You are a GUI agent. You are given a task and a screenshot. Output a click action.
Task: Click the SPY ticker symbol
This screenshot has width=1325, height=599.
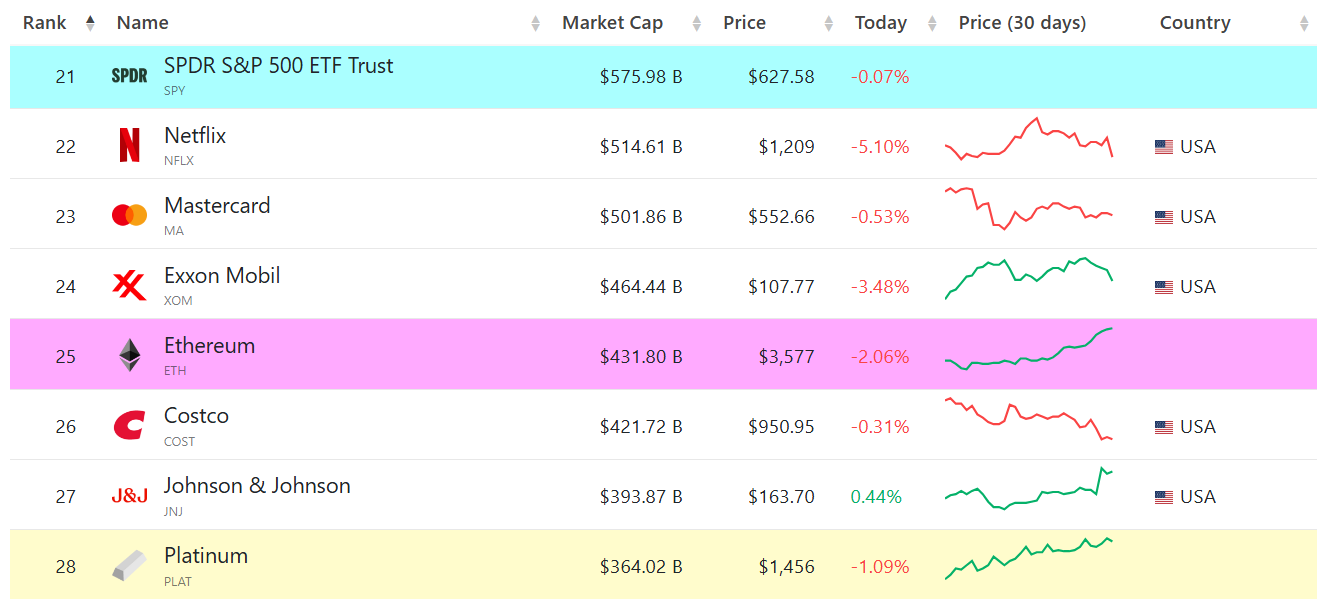[175, 90]
